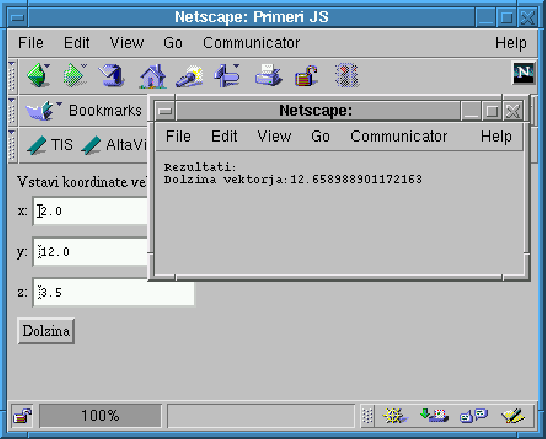This screenshot has width=546, height=439.
Task: Open the Communicator menu in main window
Action: click(x=251, y=43)
